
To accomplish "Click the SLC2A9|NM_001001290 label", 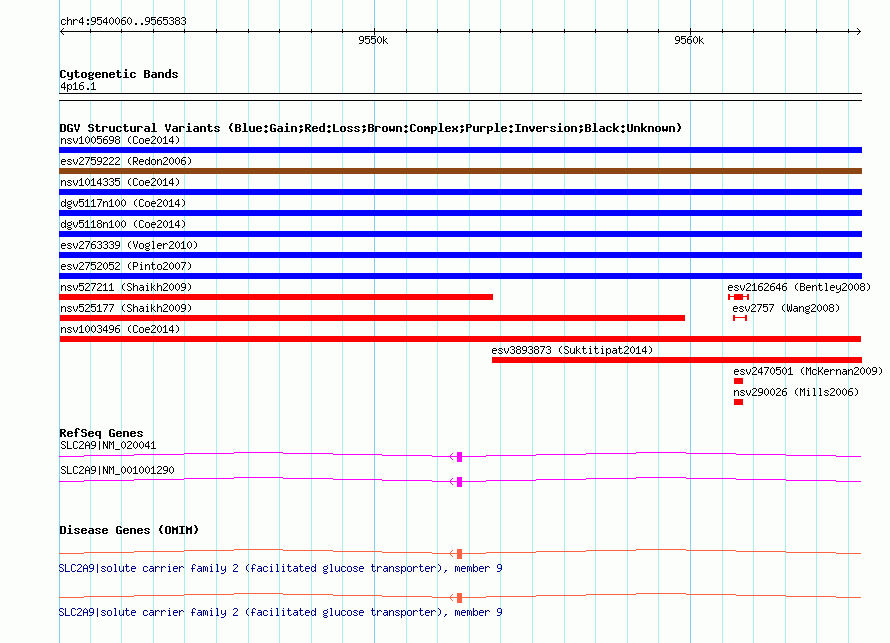I will 117,470.
